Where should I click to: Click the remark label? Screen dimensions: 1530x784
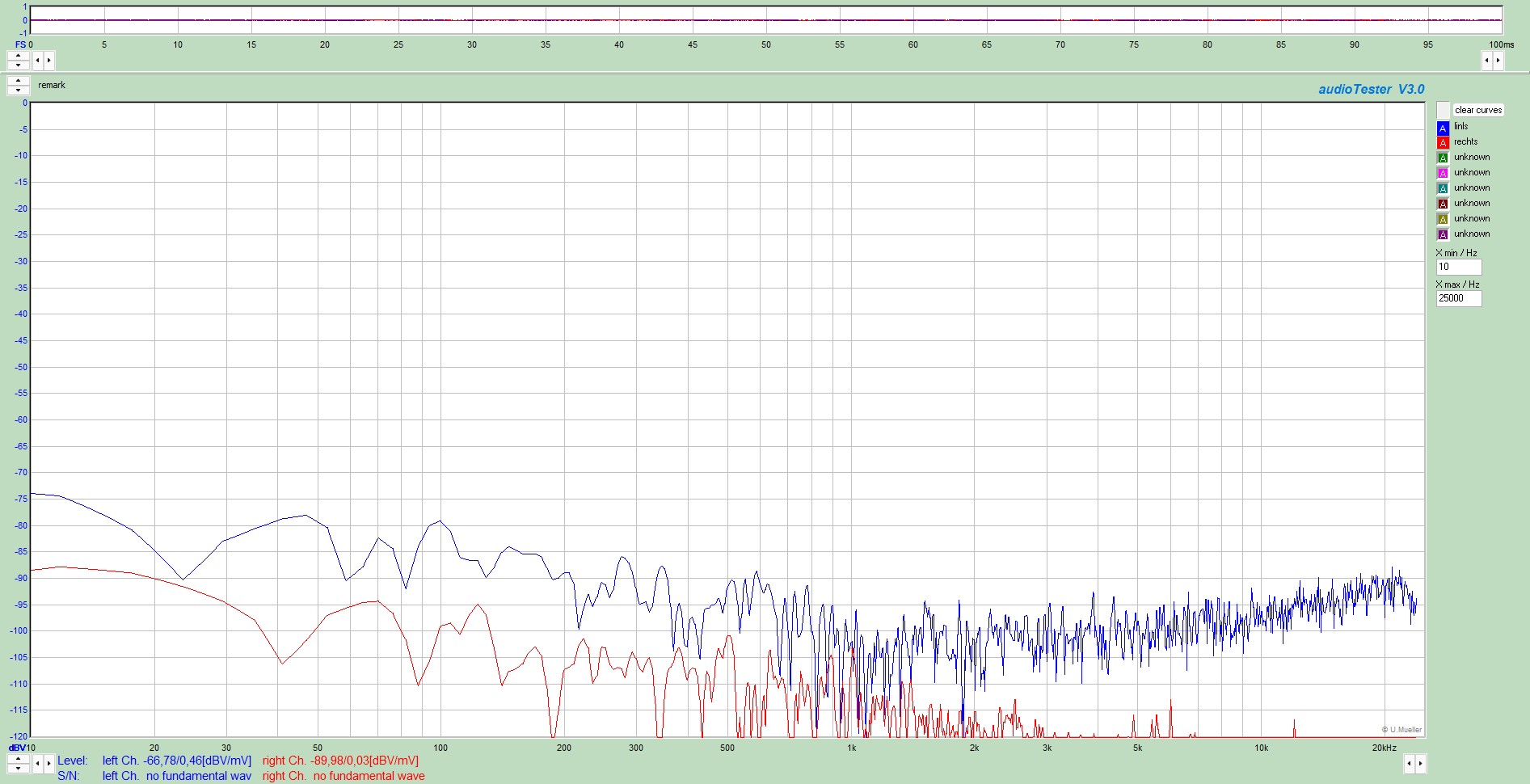[52, 85]
